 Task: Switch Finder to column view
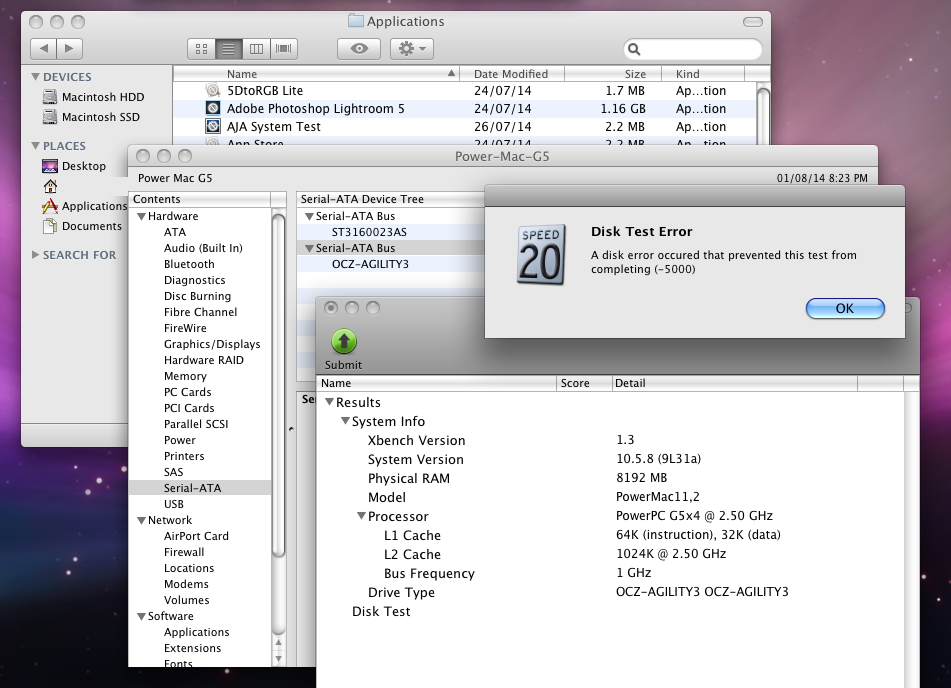(256, 49)
